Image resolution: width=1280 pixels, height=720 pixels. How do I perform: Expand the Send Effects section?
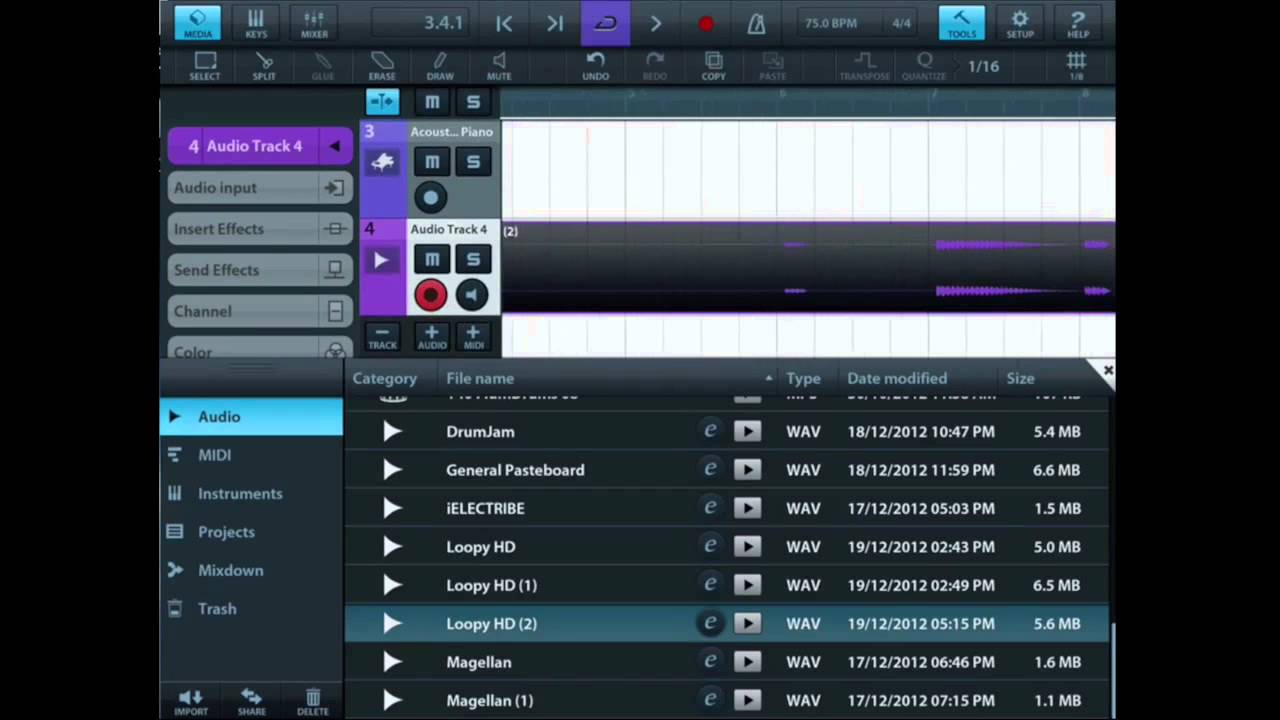coord(260,270)
